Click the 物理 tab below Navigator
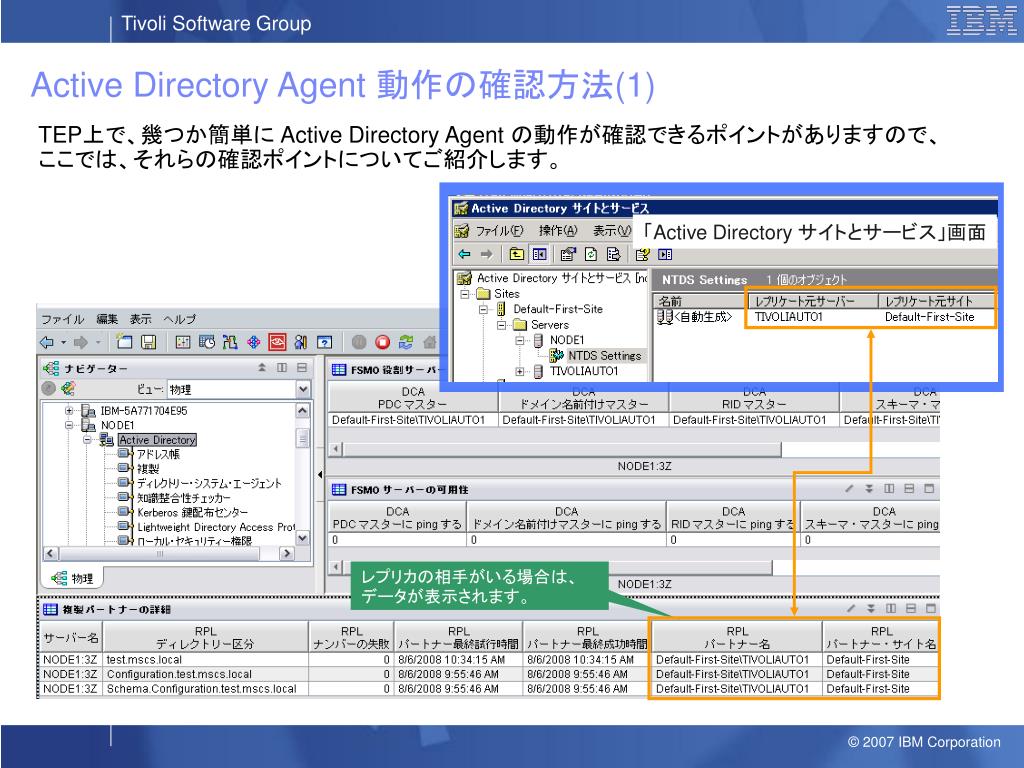The height and width of the screenshot is (768, 1024). point(73,578)
